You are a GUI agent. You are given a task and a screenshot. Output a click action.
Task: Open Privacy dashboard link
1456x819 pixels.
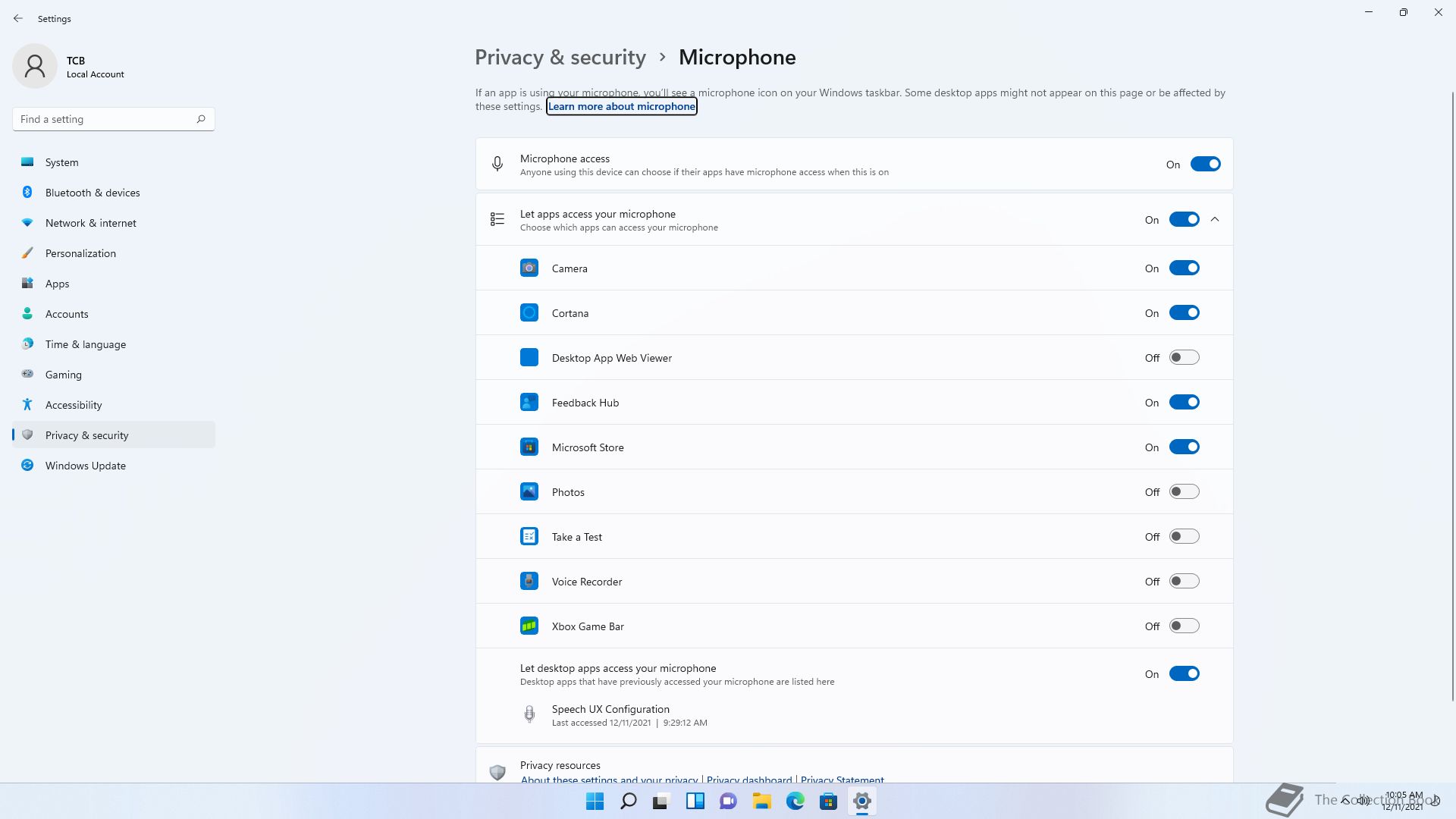pos(749,779)
